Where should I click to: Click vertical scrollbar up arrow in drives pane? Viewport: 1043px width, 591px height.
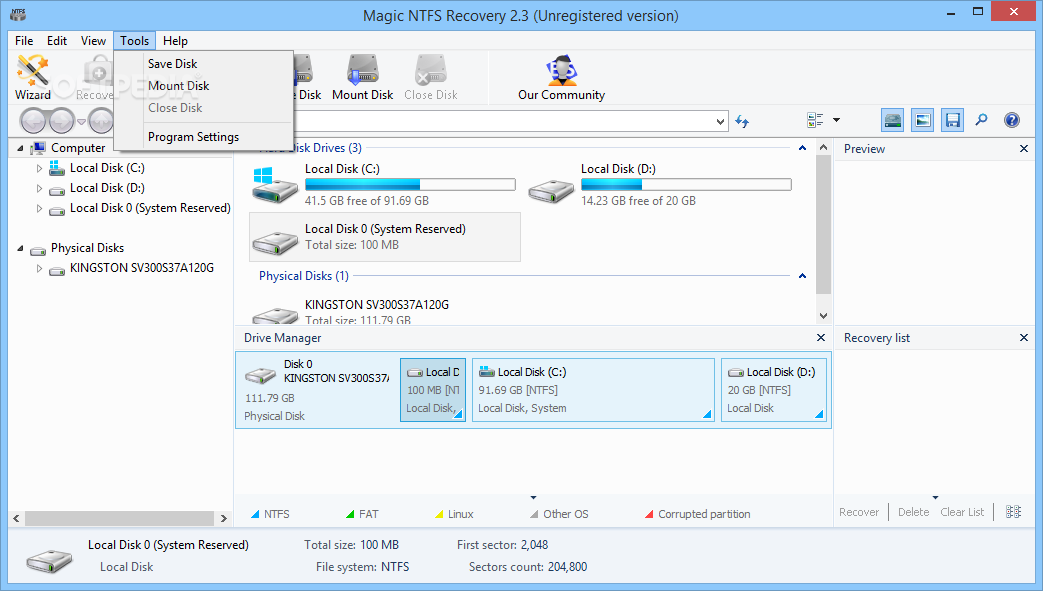[x=823, y=147]
